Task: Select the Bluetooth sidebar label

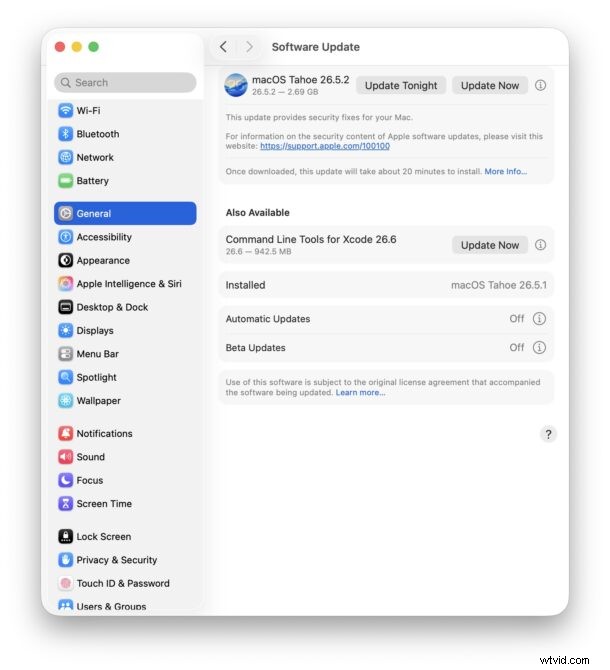Action: (x=98, y=135)
